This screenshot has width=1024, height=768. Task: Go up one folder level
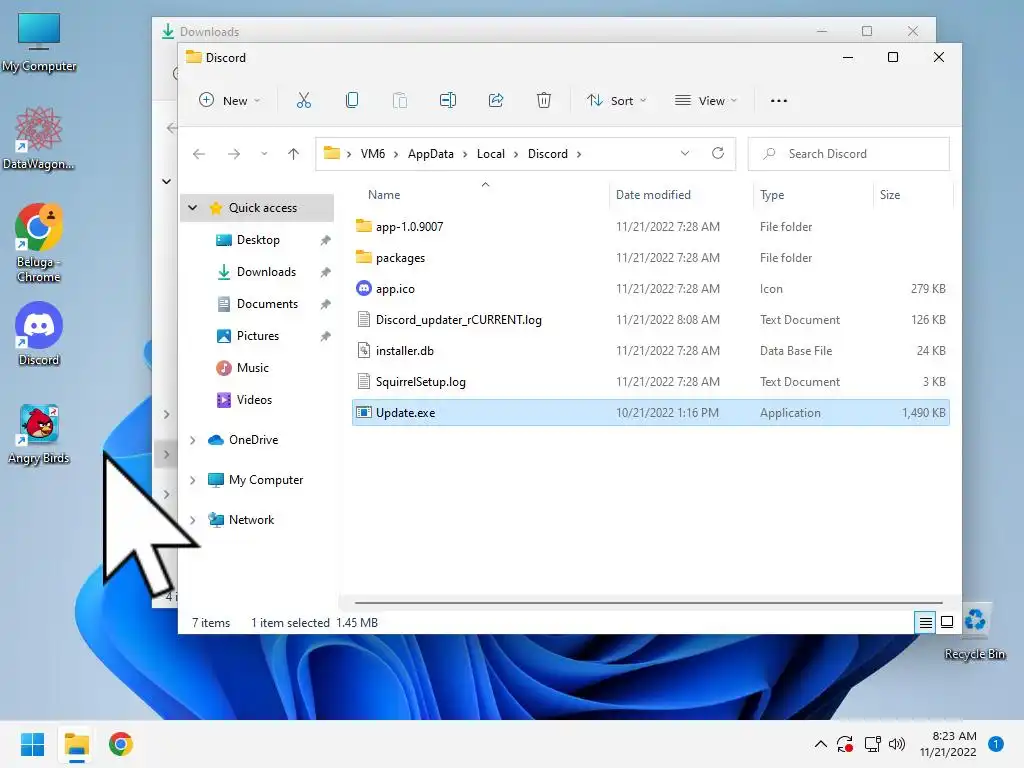coord(293,154)
